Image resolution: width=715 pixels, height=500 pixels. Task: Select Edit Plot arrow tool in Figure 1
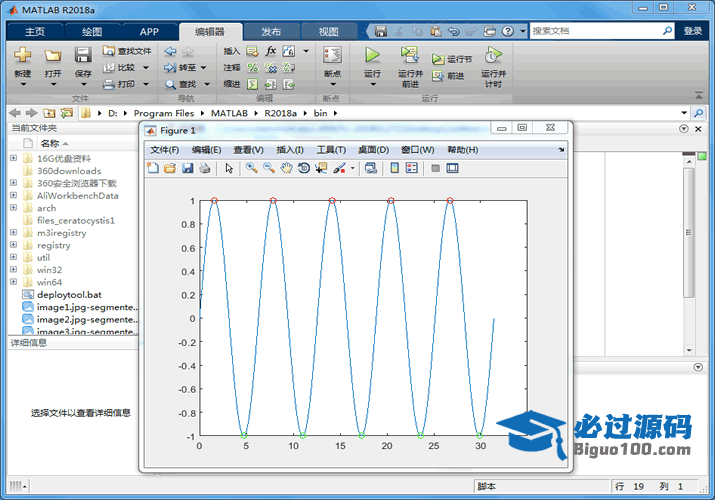229,168
